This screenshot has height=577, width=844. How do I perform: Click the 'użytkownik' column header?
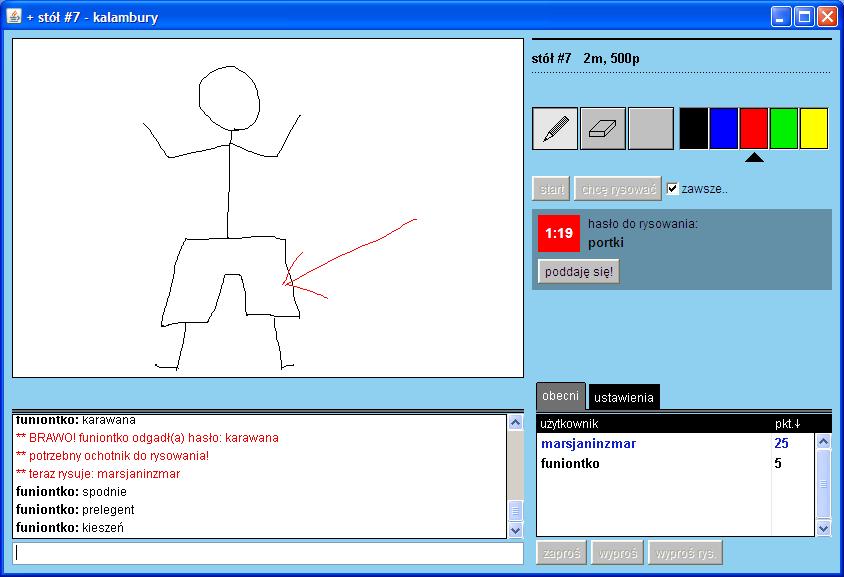569,424
